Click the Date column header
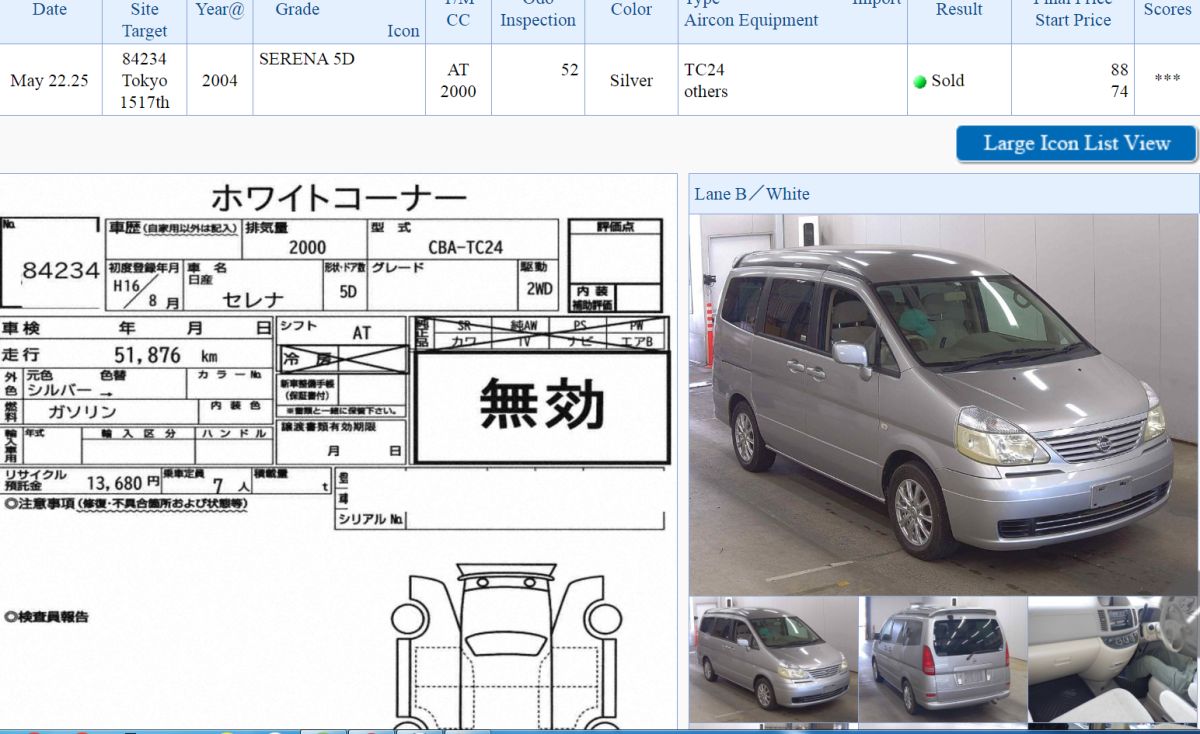The height and width of the screenshot is (734, 1200). (x=50, y=10)
